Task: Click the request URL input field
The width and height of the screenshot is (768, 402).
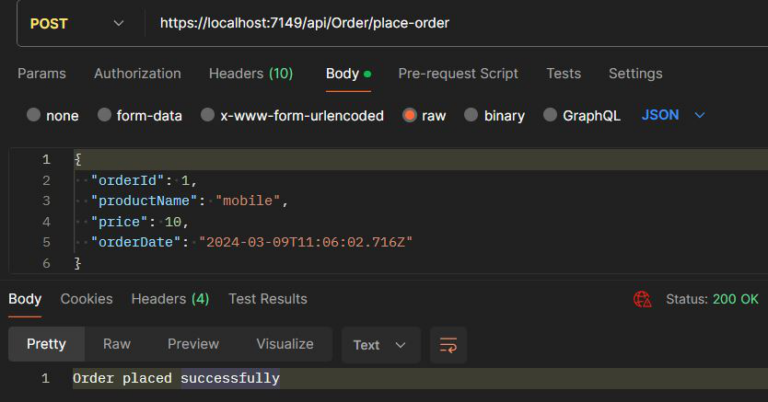Action: 450,23
